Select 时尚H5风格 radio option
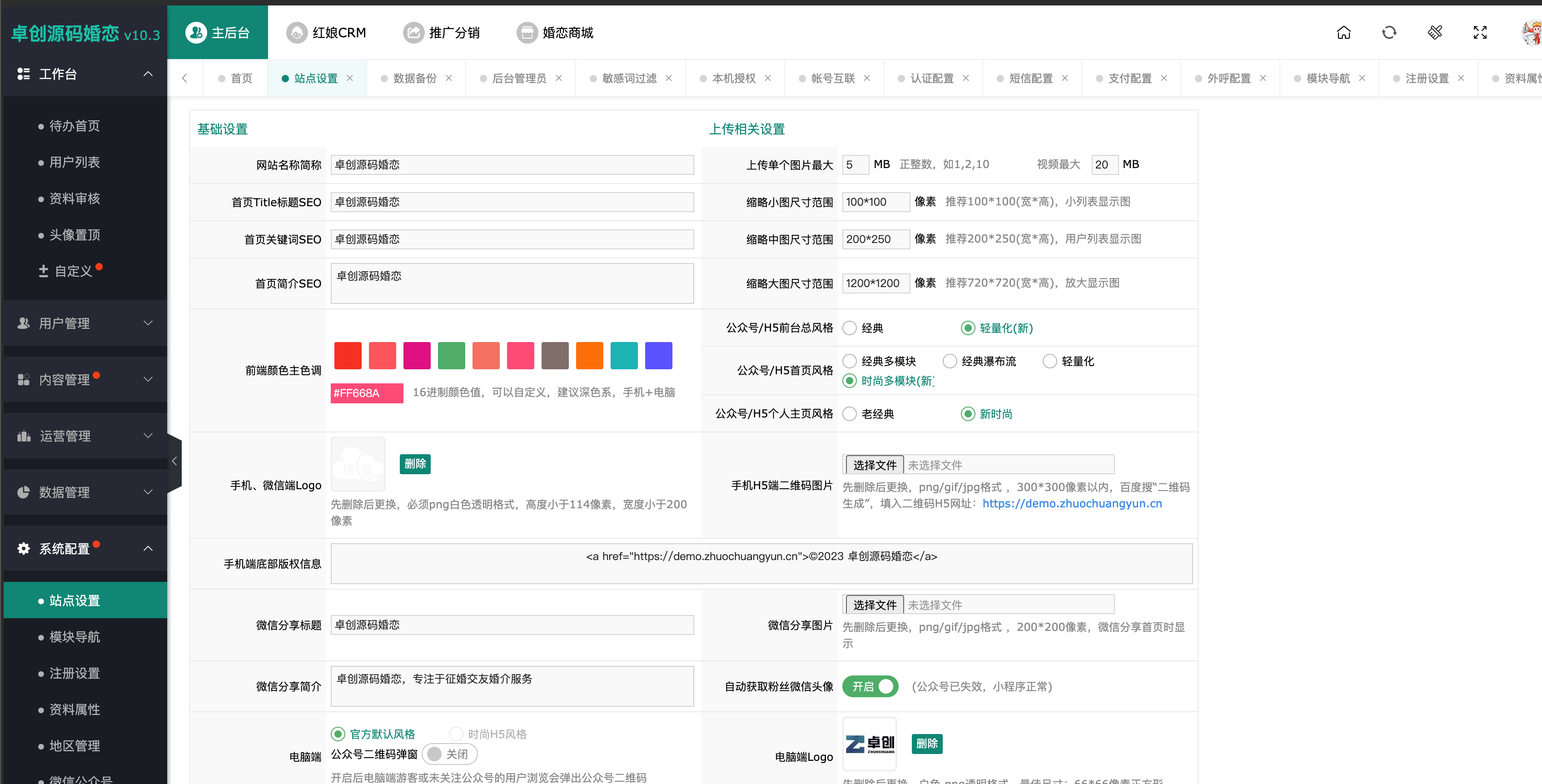 point(456,734)
